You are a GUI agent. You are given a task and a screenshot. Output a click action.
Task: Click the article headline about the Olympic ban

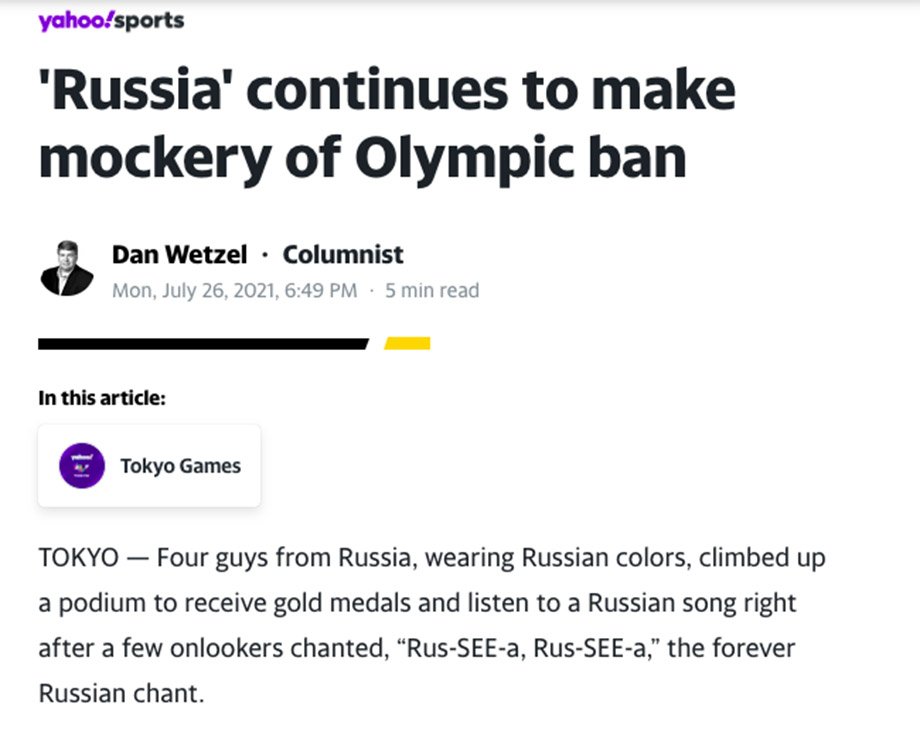(x=387, y=124)
